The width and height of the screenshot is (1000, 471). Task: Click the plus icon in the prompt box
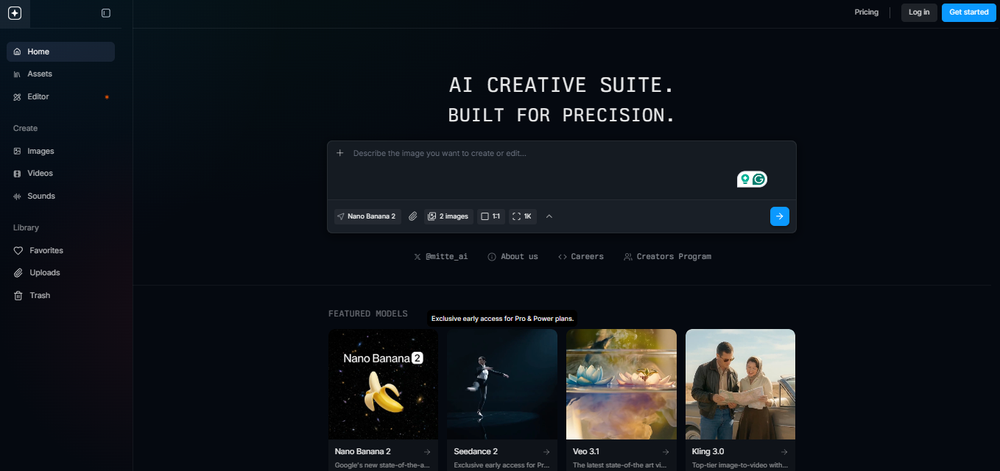340,153
